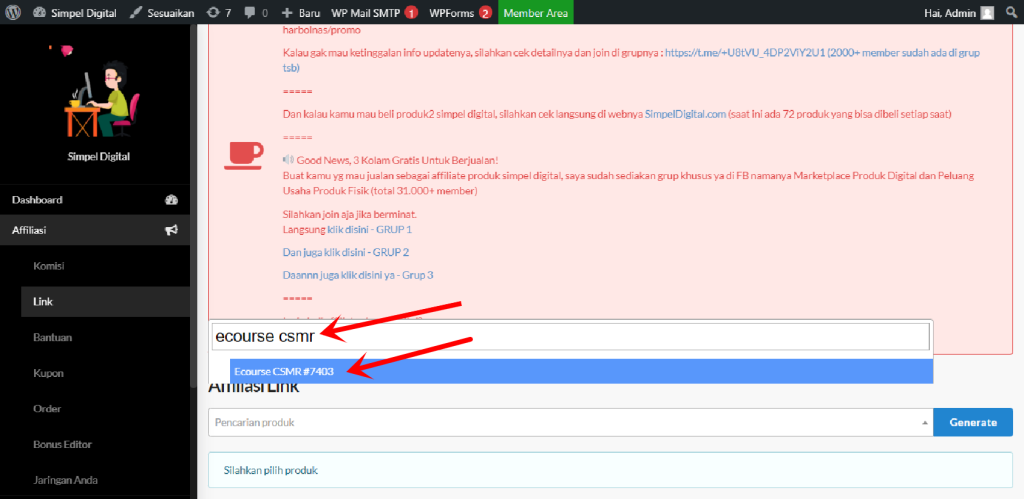Click the WP Mail SMTP notification badge
Screen dimensions: 1024x499
411,13
